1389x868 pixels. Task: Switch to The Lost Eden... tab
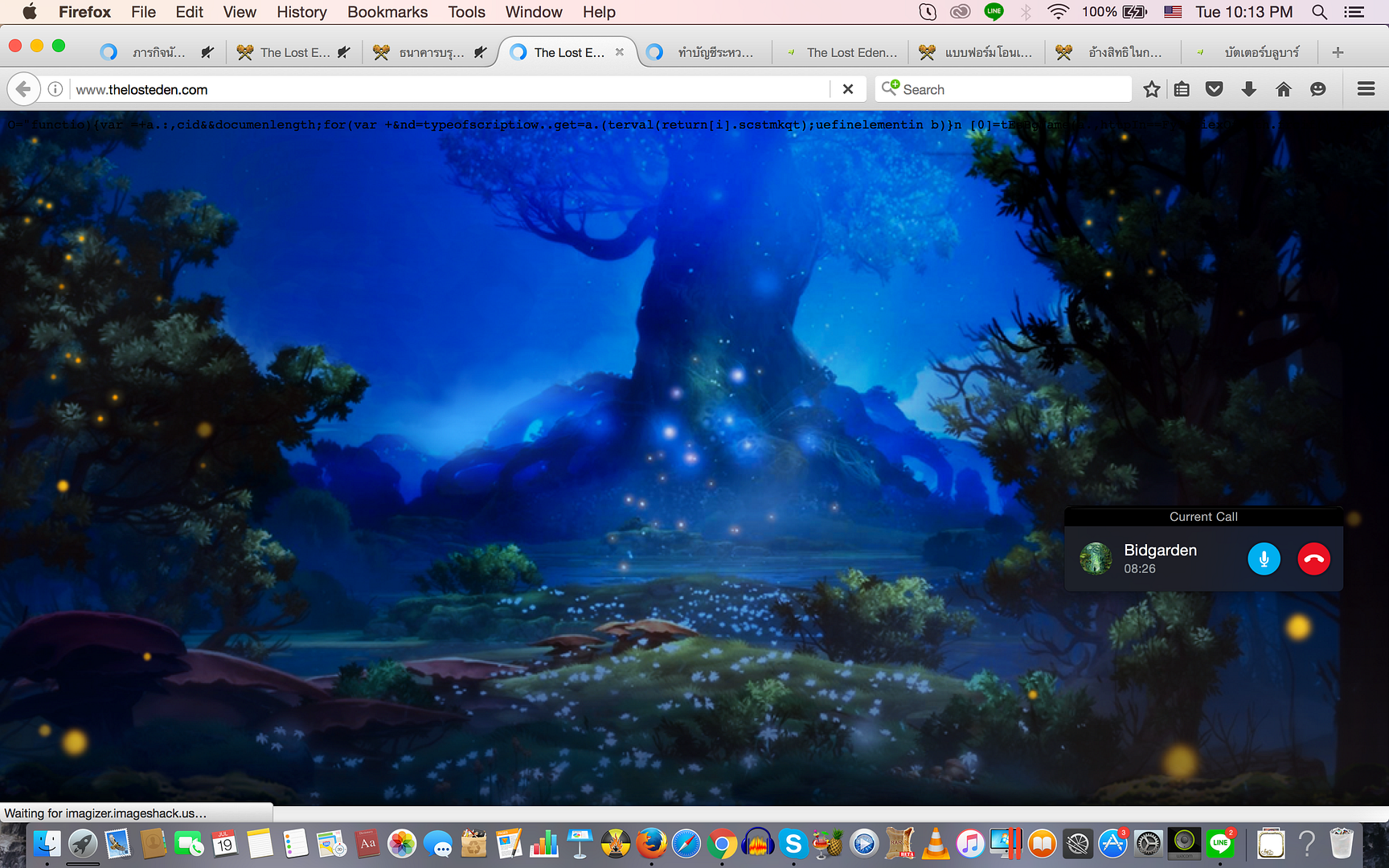841,52
